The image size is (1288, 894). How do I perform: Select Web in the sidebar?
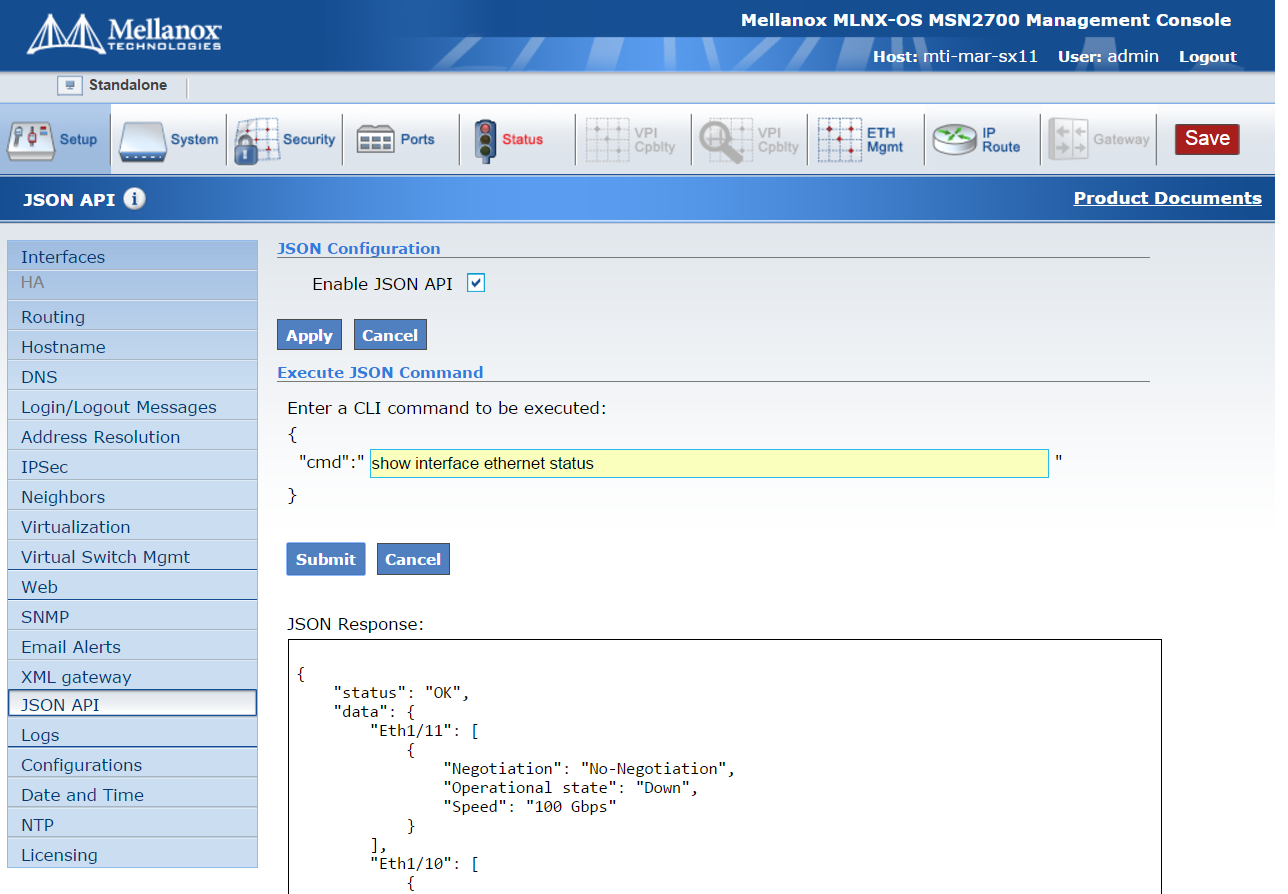[132, 587]
